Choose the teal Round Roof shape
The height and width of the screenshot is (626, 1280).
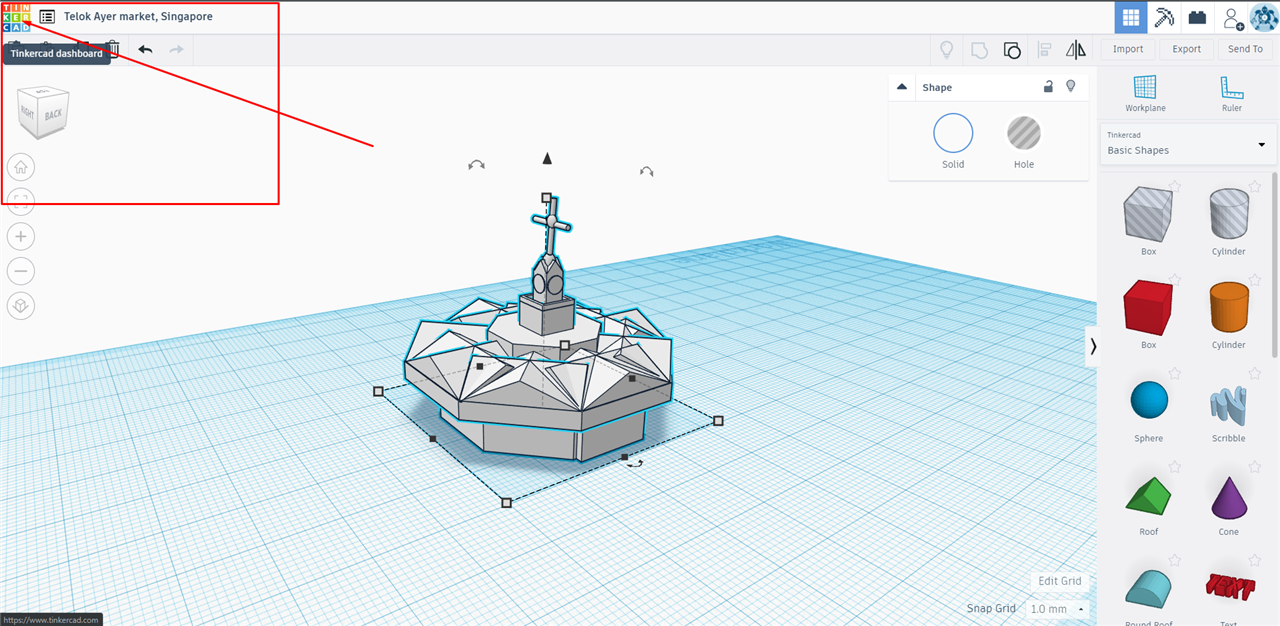pos(1148,588)
